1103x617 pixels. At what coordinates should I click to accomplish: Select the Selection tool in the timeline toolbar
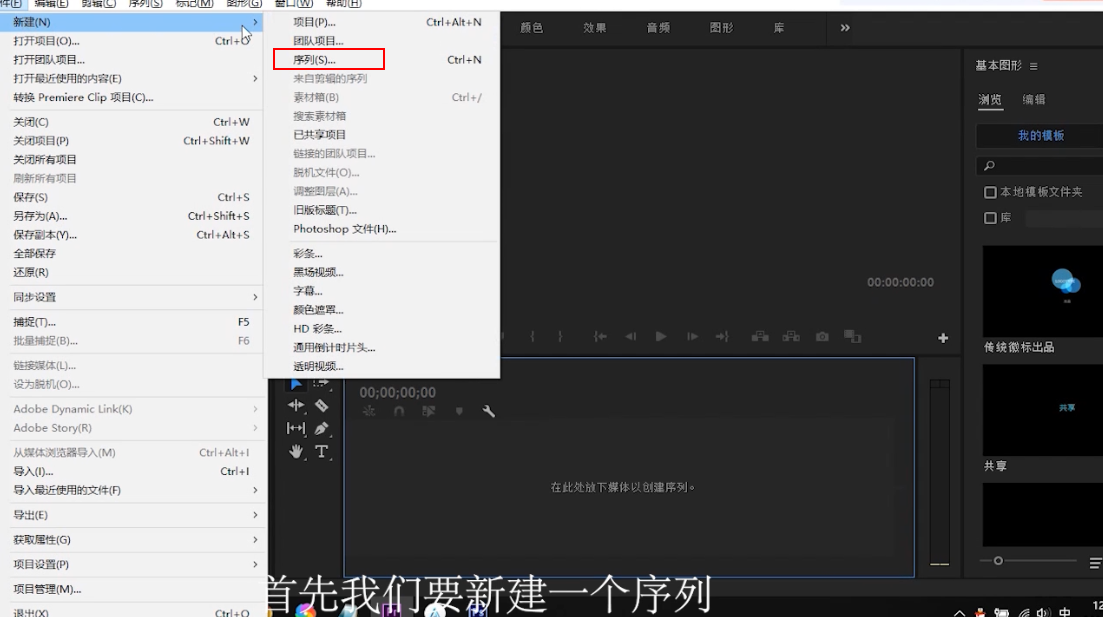pos(295,384)
